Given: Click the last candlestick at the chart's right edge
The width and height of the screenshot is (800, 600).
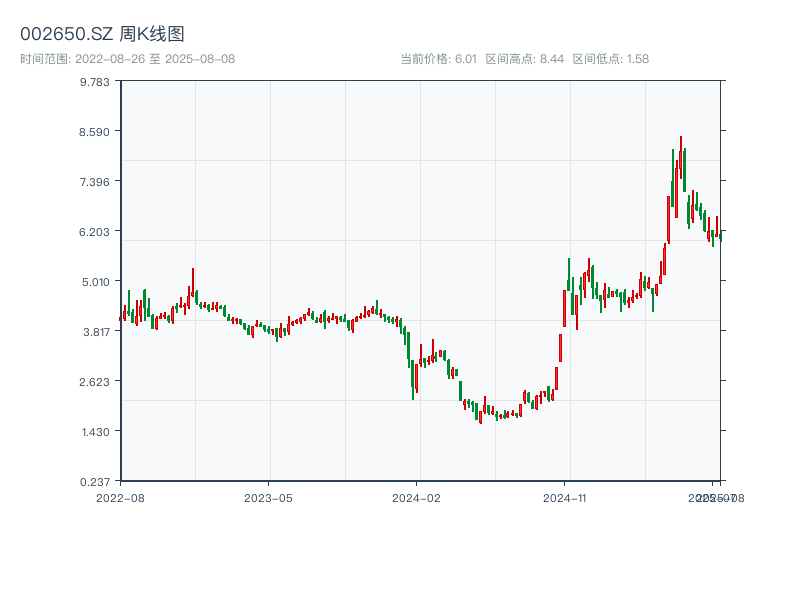Looking at the screenshot, I should (x=720, y=236).
